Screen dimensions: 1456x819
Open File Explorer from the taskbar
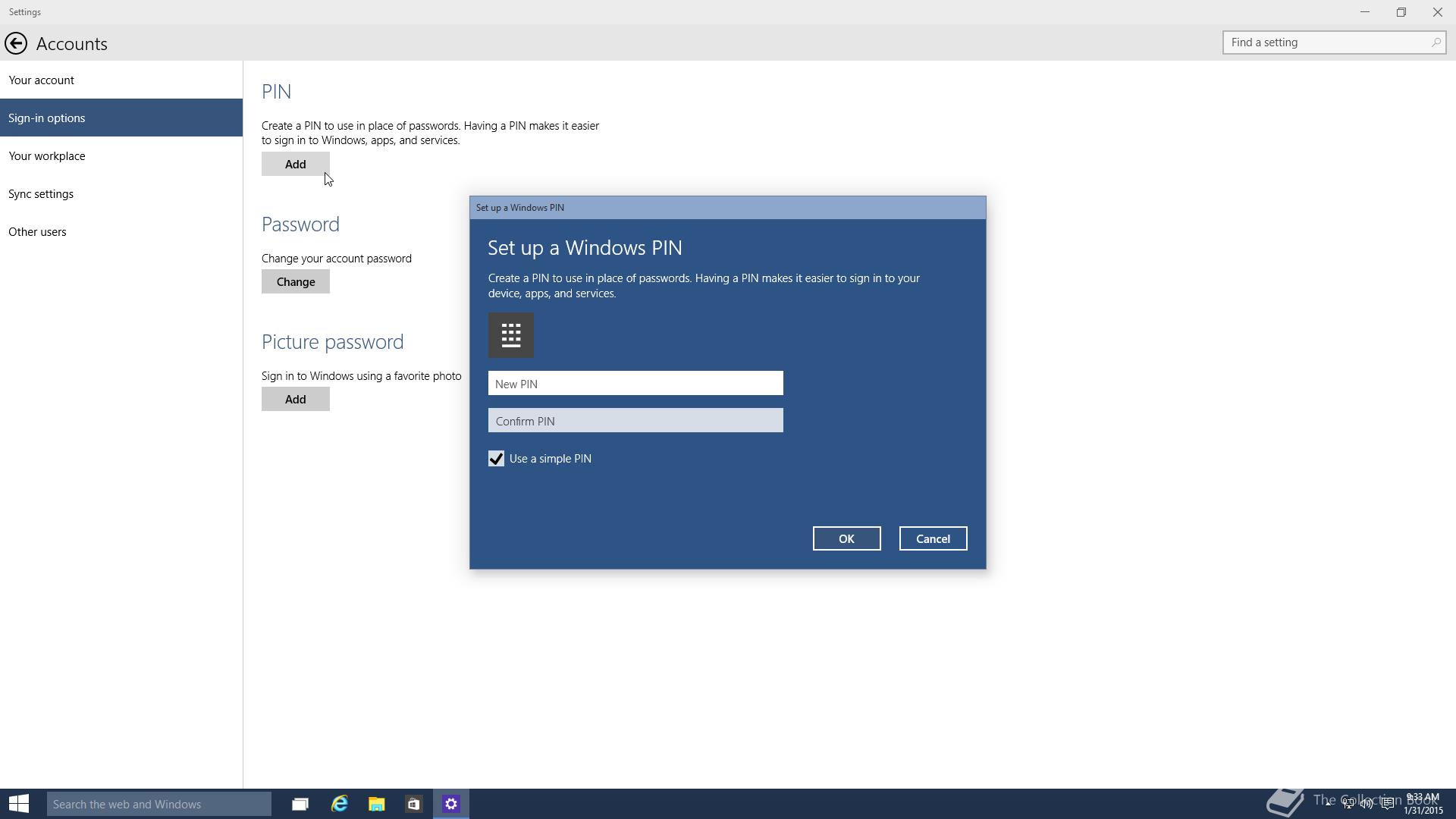coord(377,804)
